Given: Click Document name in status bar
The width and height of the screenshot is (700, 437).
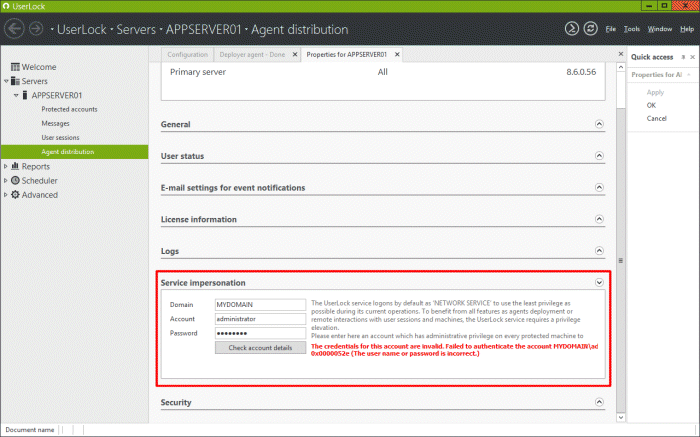Looking at the screenshot, I should click(x=29, y=429).
